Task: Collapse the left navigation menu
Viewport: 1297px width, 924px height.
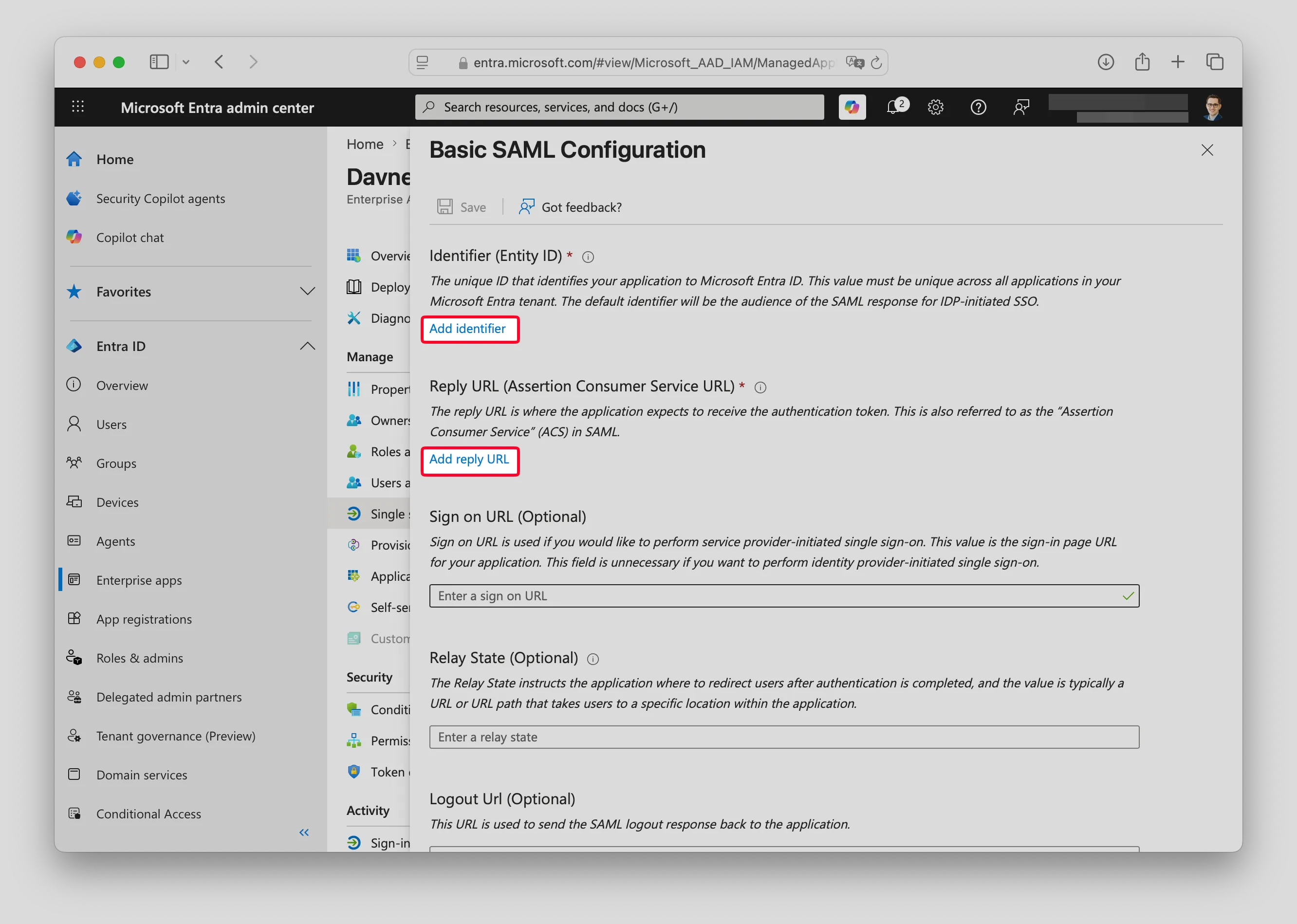Action: pyautogui.click(x=304, y=832)
